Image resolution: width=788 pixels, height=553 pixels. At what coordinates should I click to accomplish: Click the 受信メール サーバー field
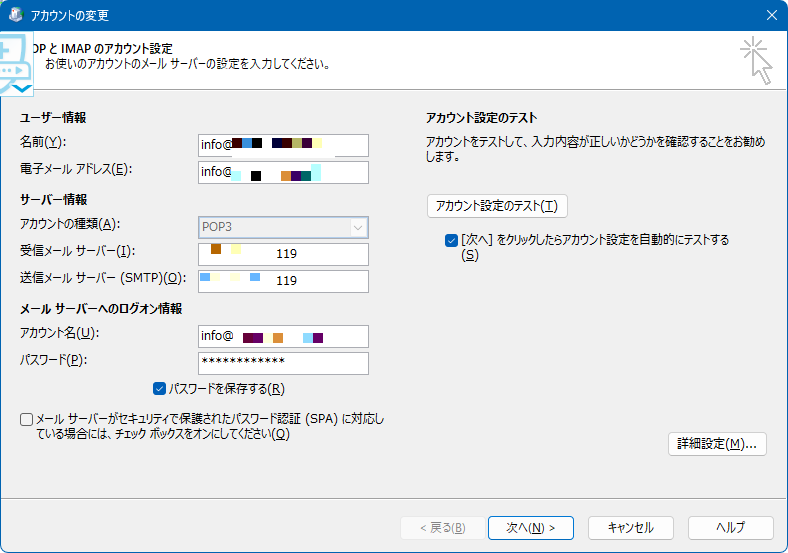(x=284, y=254)
